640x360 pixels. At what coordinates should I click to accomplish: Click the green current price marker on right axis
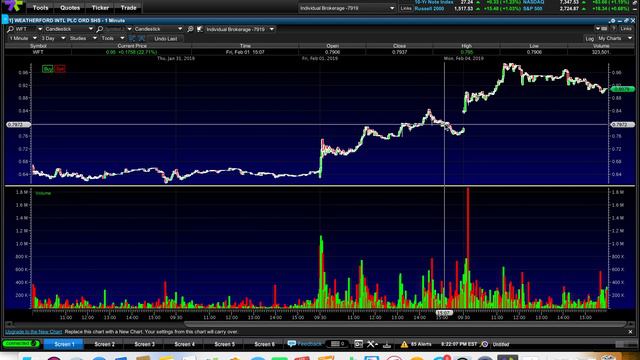click(622, 89)
